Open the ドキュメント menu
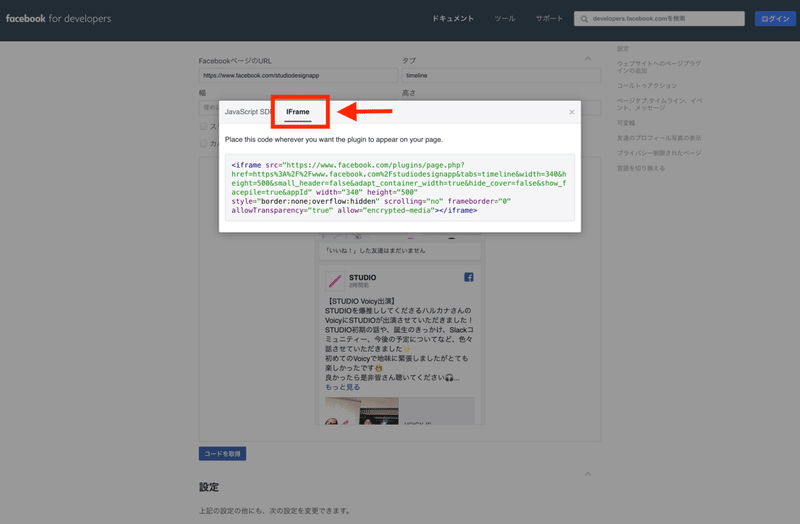 pos(453,18)
